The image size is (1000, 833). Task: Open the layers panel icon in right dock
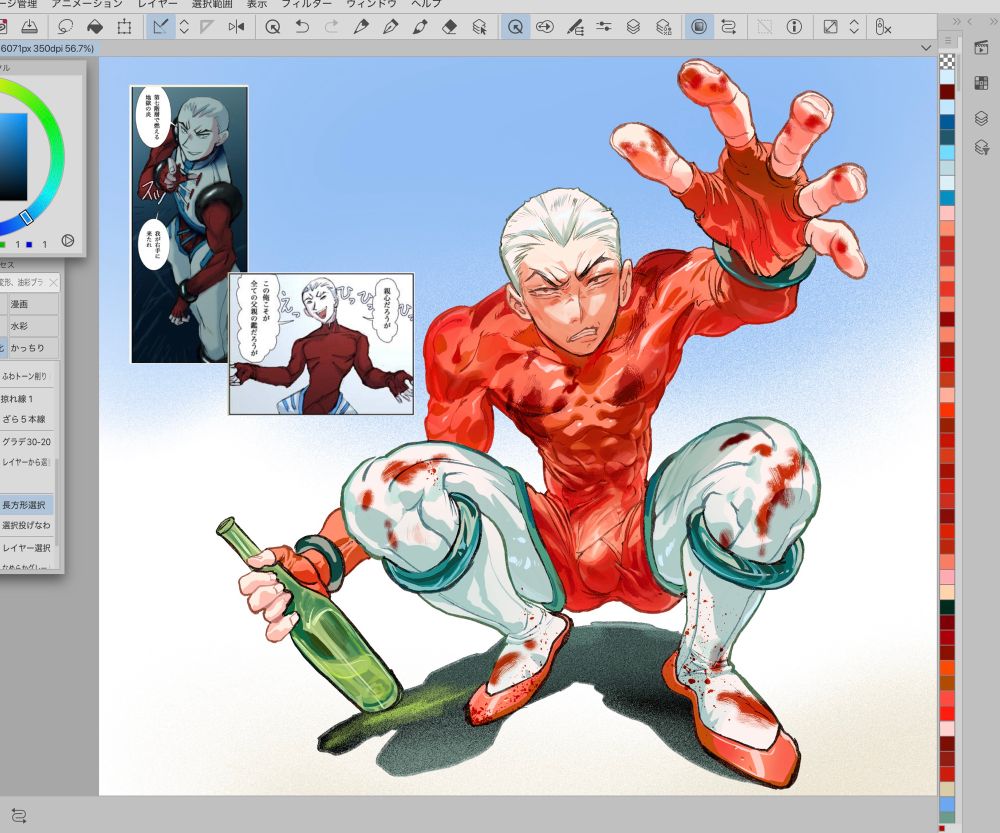(981, 118)
